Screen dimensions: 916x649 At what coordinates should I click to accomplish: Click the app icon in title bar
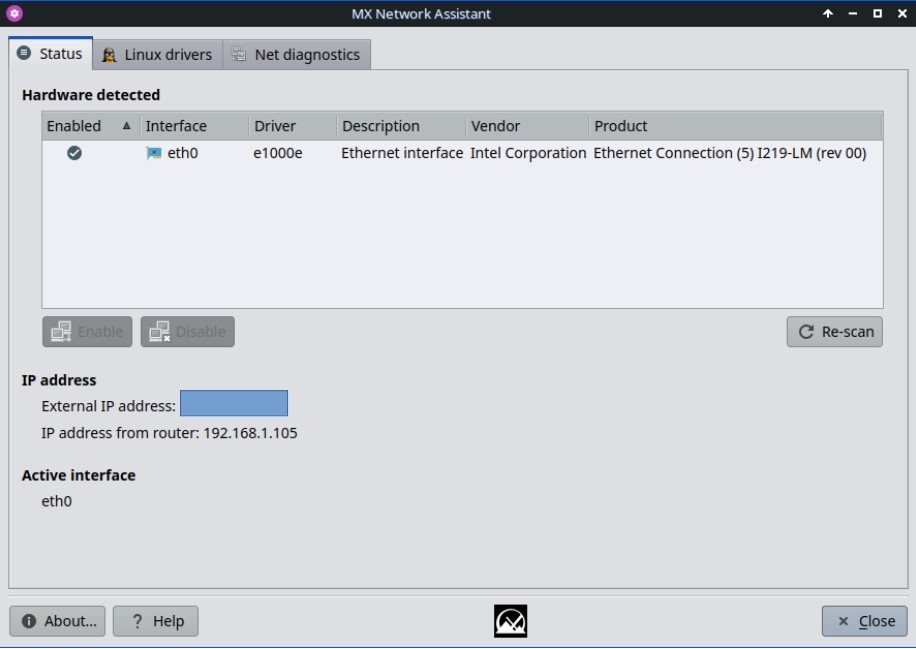[x=14, y=14]
